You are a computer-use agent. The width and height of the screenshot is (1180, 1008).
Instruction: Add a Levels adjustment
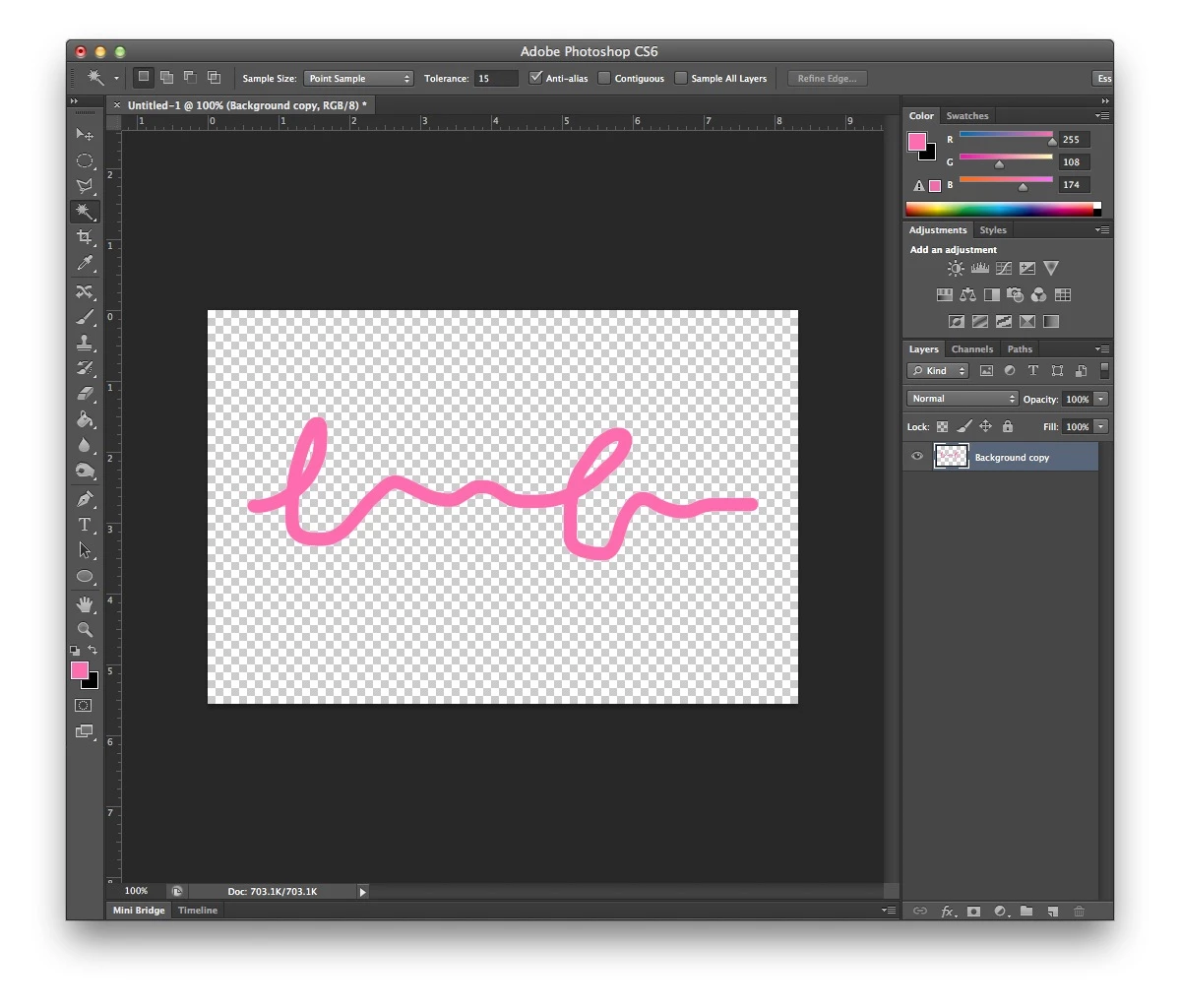point(980,268)
